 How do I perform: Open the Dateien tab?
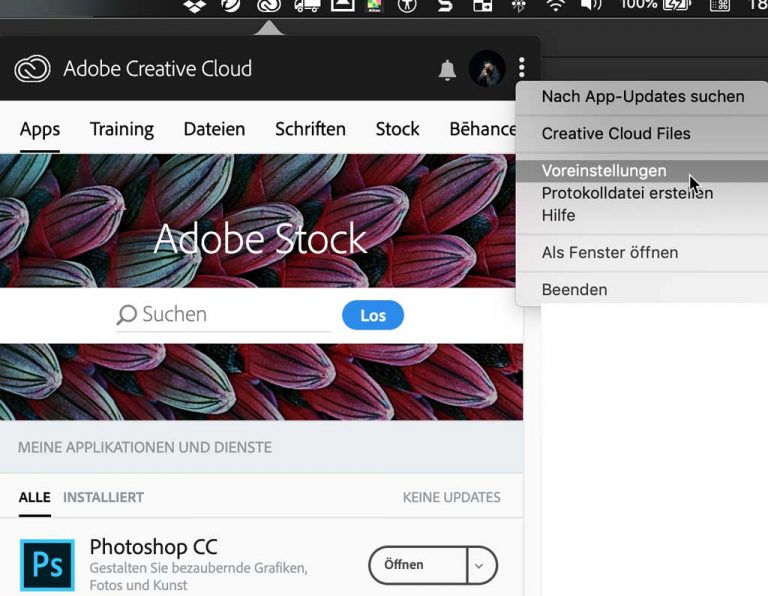(x=214, y=129)
